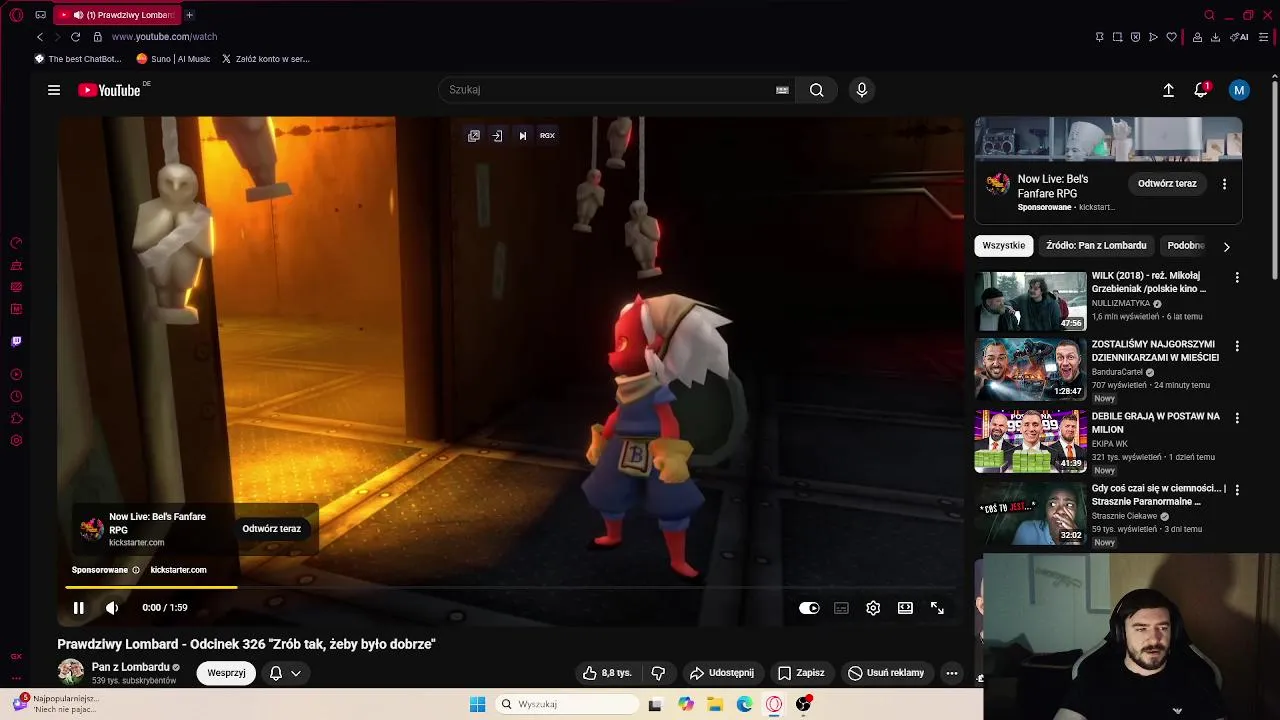
Task: Skip to next video with the top overlay icon
Action: (522, 136)
